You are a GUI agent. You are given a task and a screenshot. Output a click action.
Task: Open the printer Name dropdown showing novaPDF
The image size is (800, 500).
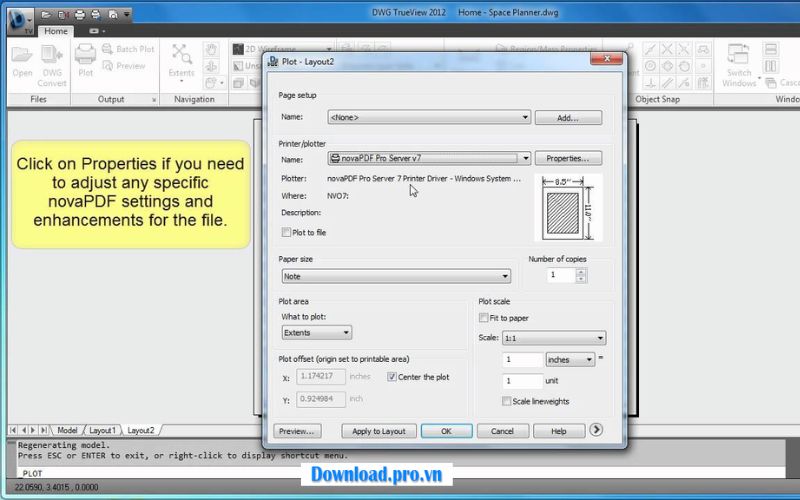429,158
